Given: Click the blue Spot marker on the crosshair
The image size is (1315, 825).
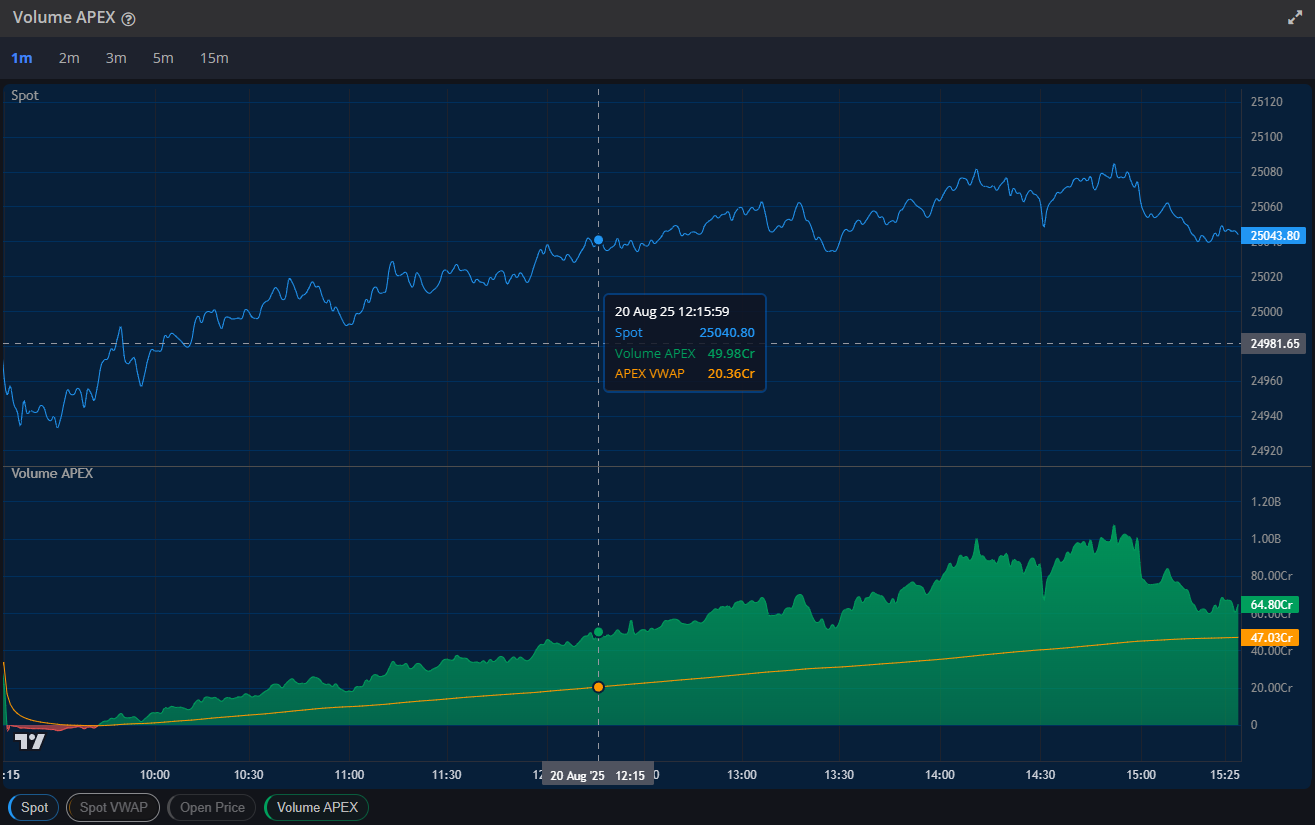Looking at the screenshot, I should tap(598, 240).
